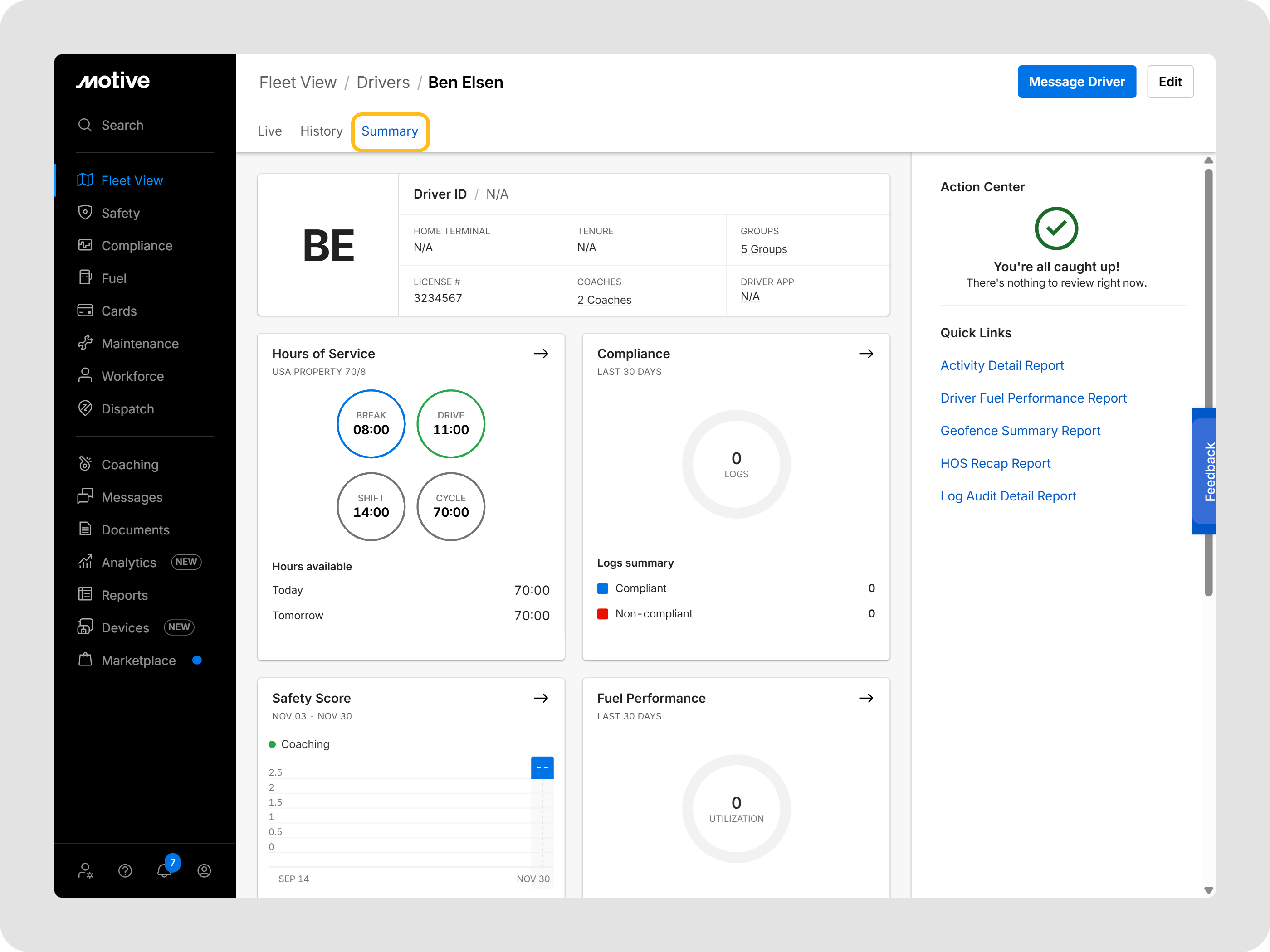Open Fuel pump icon in sidebar

click(85, 278)
